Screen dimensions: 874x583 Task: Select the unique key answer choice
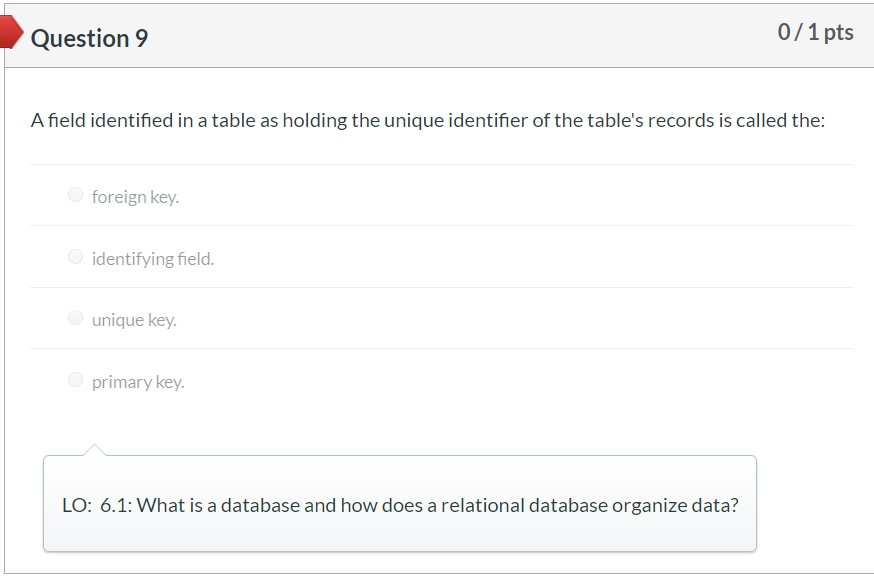pyautogui.click(x=133, y=319)
